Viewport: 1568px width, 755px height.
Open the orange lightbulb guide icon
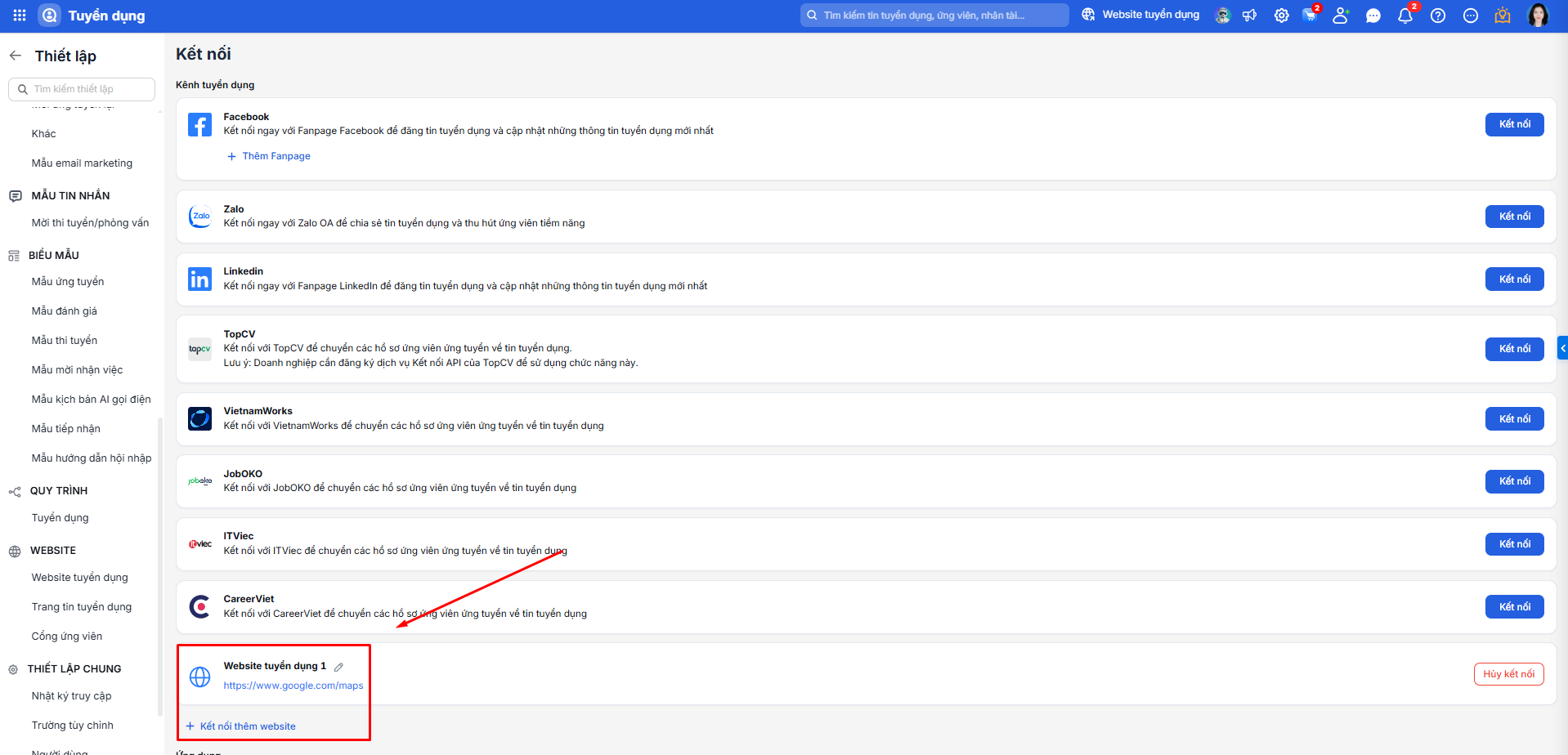tap(1503, 16)
